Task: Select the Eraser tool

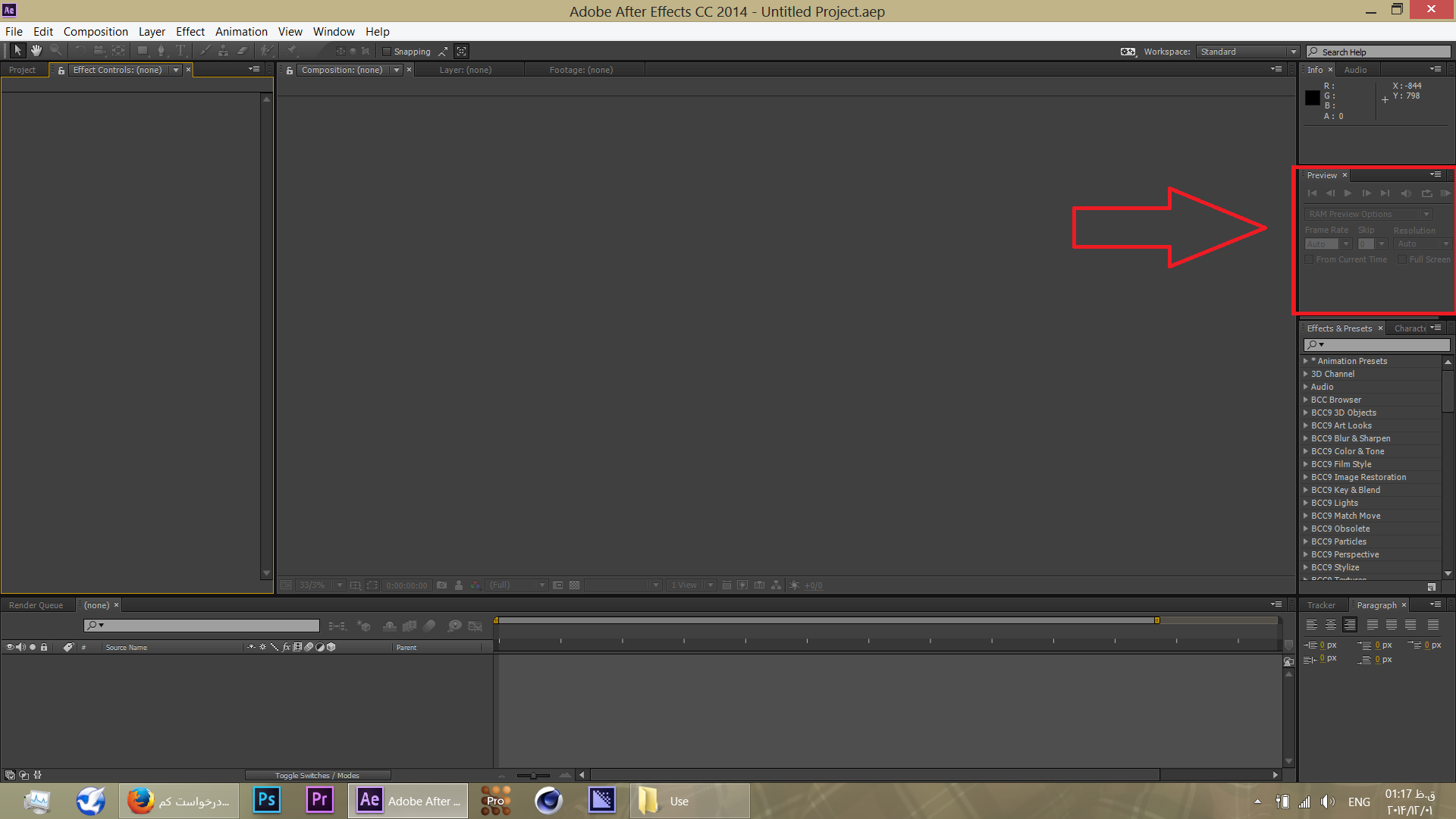Action: click(x=243, y=51)
